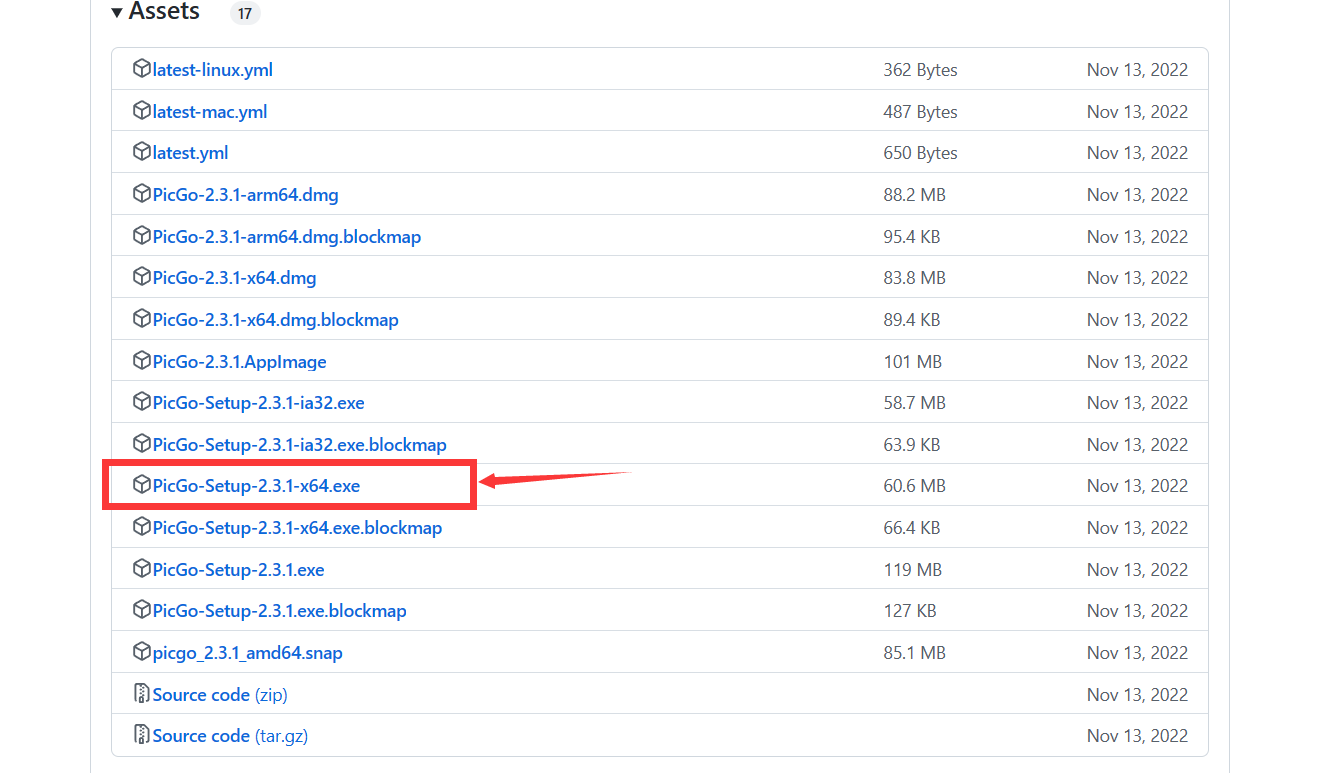Download PicGo-Setup-2.3.1-x64.exe installer
The image size is (1328, 773).
click(256, 486)
